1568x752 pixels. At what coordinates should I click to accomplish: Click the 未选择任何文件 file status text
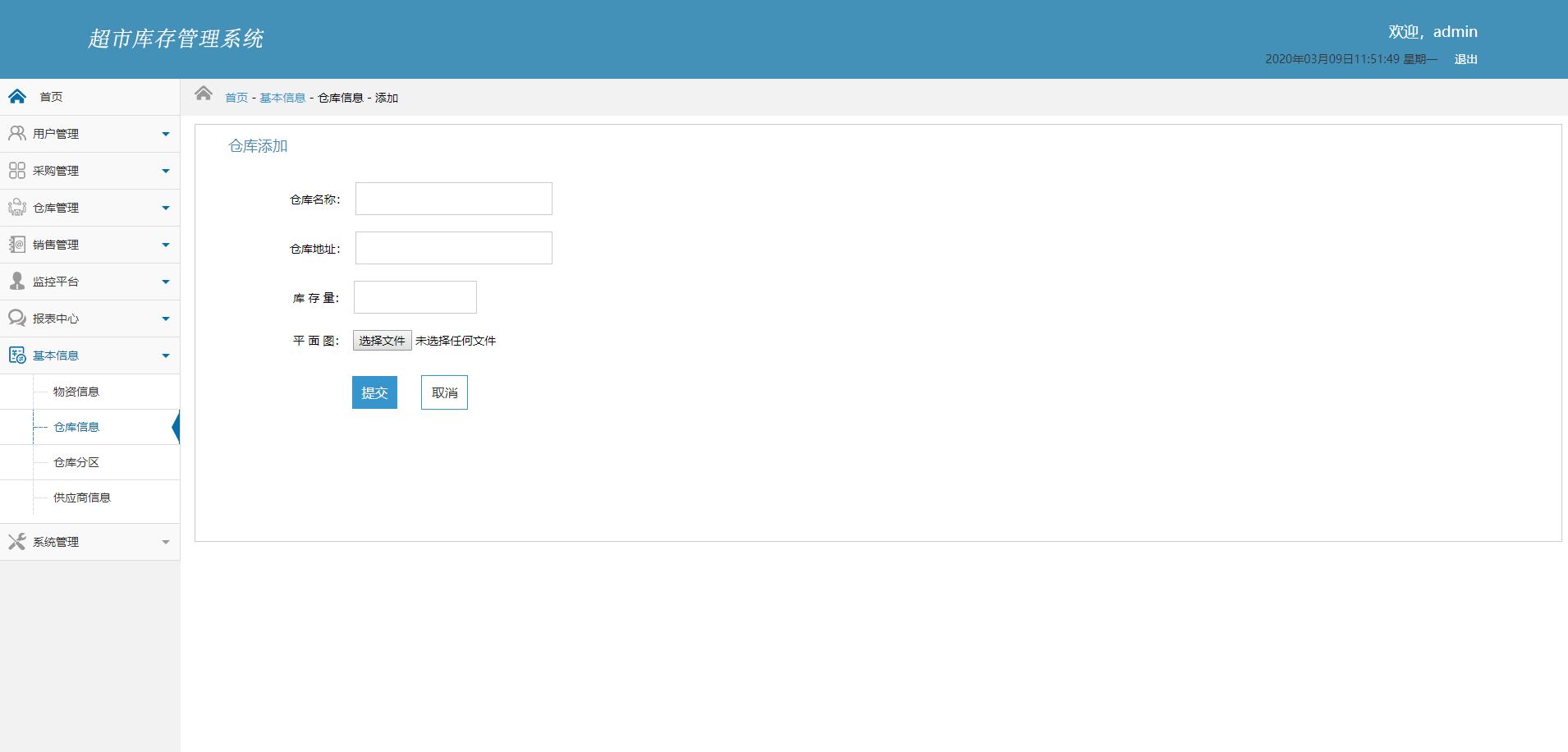coord(456,341)
